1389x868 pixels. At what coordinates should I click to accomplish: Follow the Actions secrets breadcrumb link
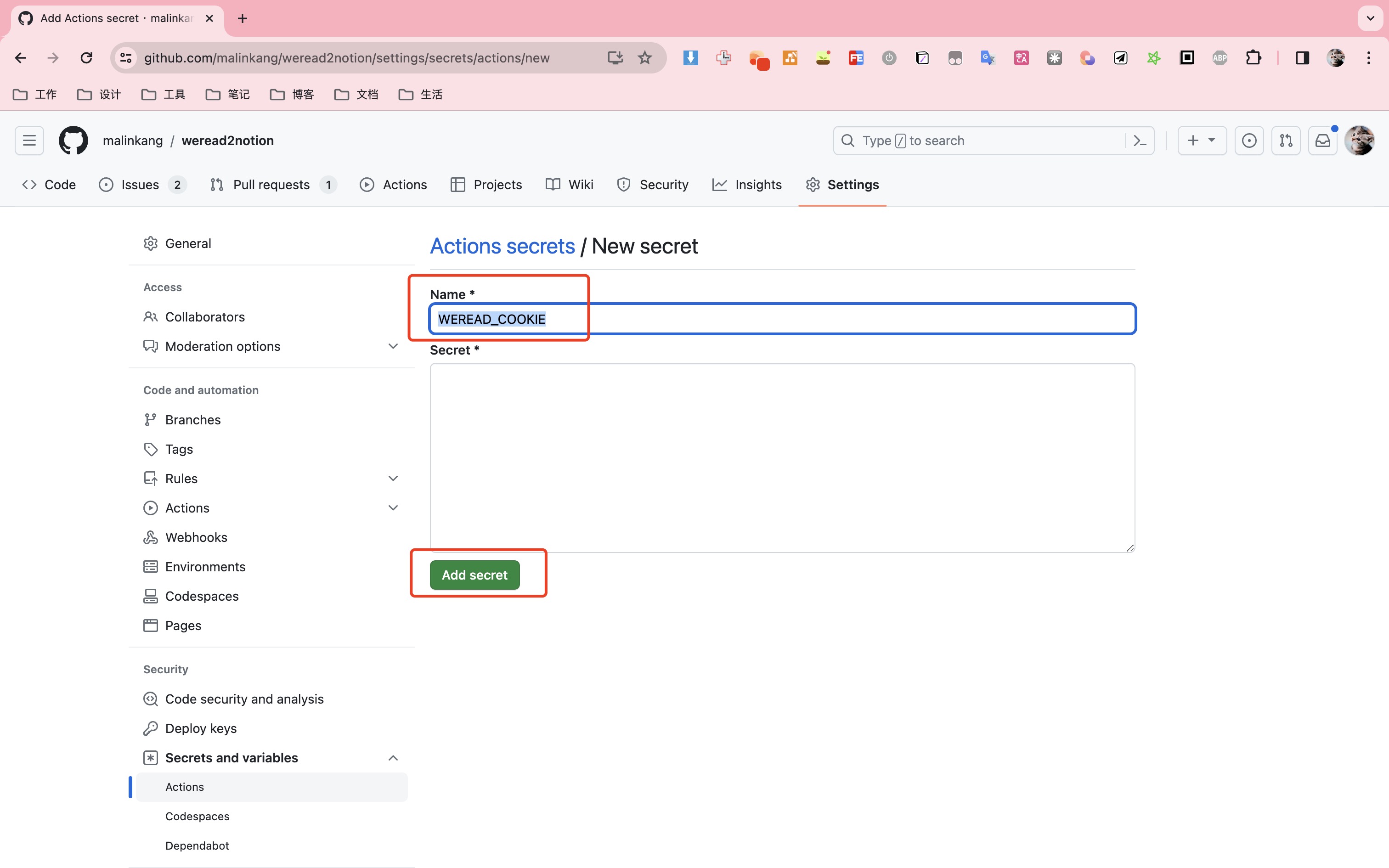coord(502,246)
